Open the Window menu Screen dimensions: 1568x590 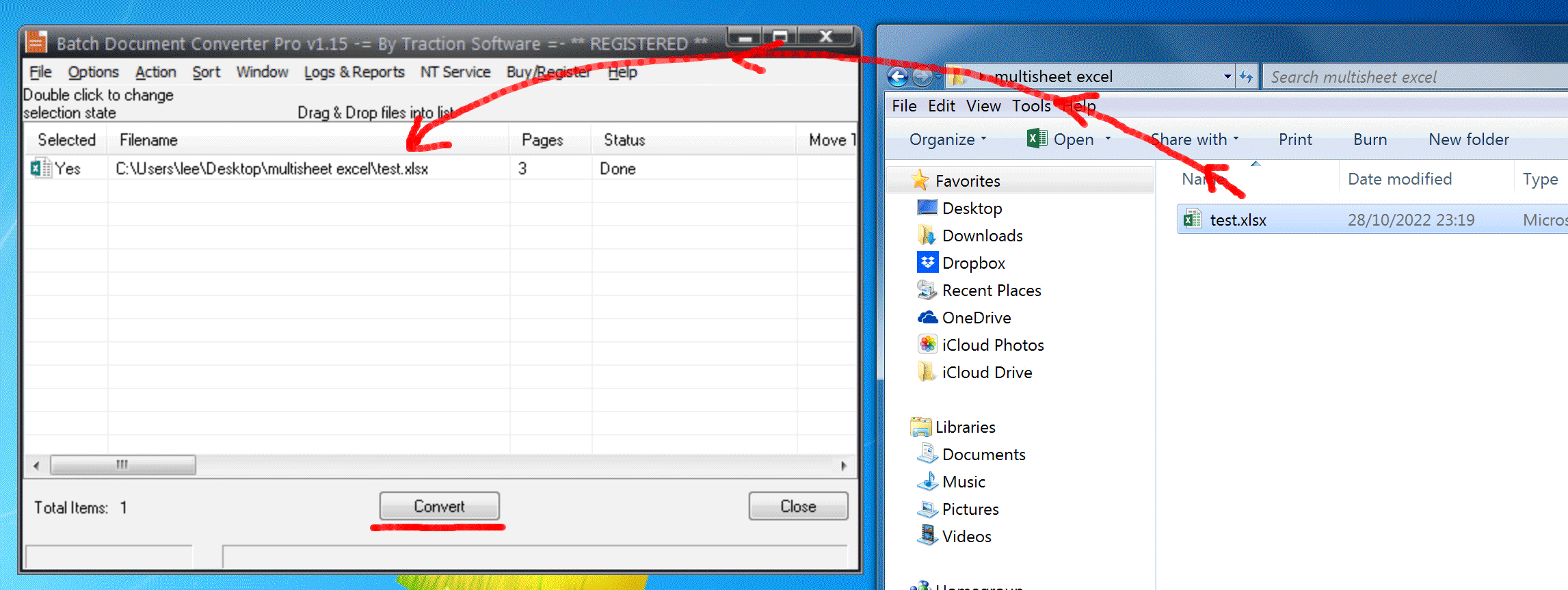click(x=262, y=72)
